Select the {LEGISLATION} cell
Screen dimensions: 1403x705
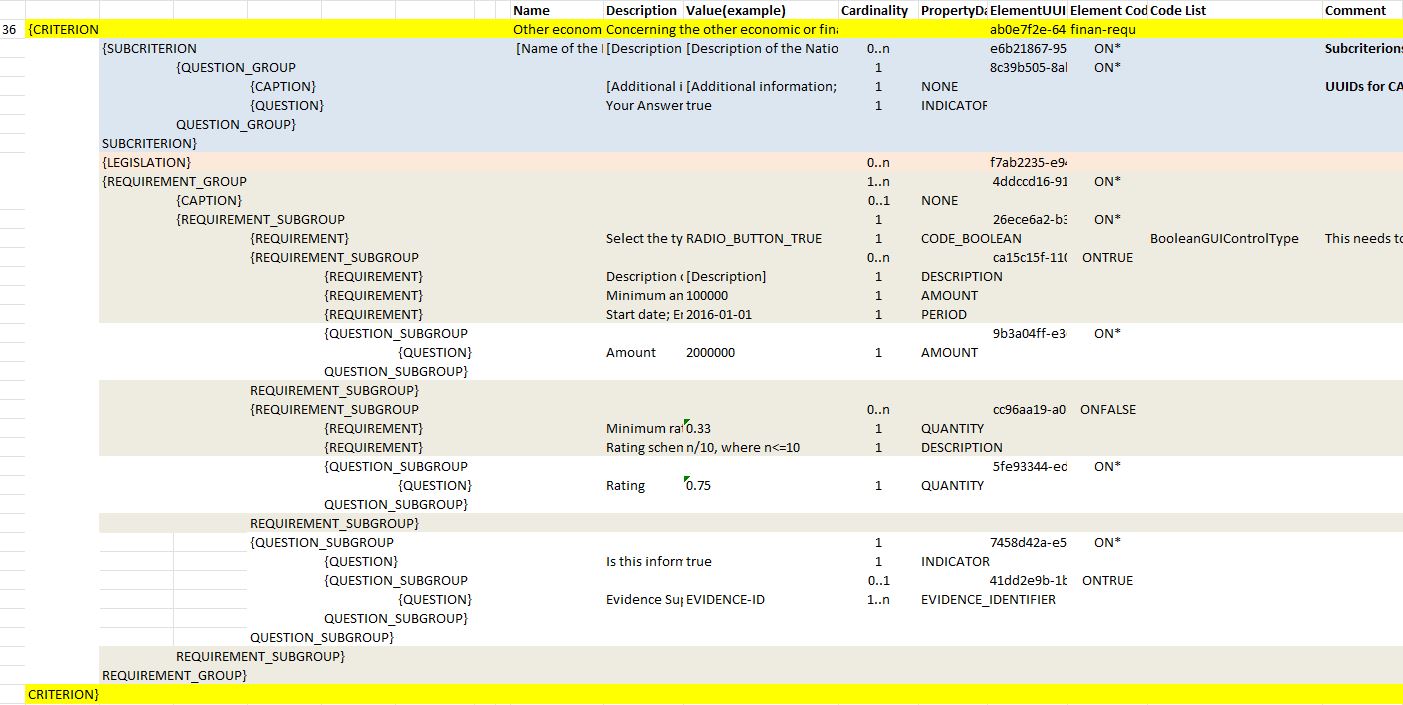coord(147,163)
